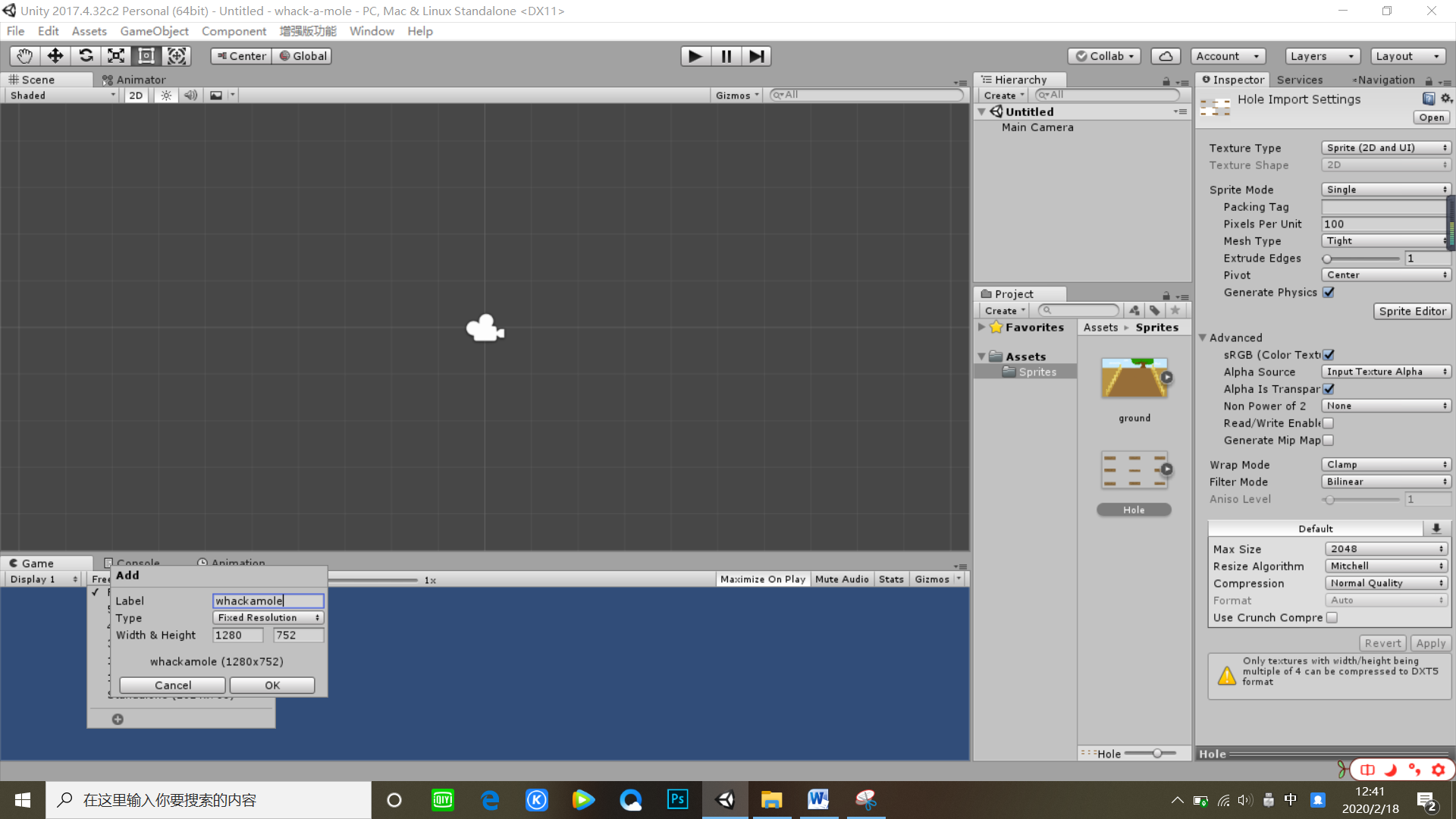
Task: Enable Generate Mip Maps checkbox
Action: [x=1329, y=441]
